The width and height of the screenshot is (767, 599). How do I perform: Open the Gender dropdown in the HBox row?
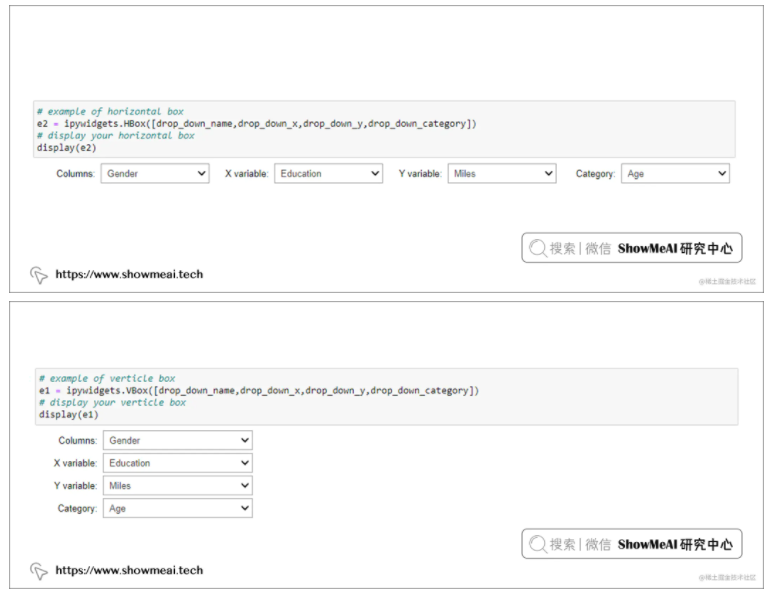[155, 174]
